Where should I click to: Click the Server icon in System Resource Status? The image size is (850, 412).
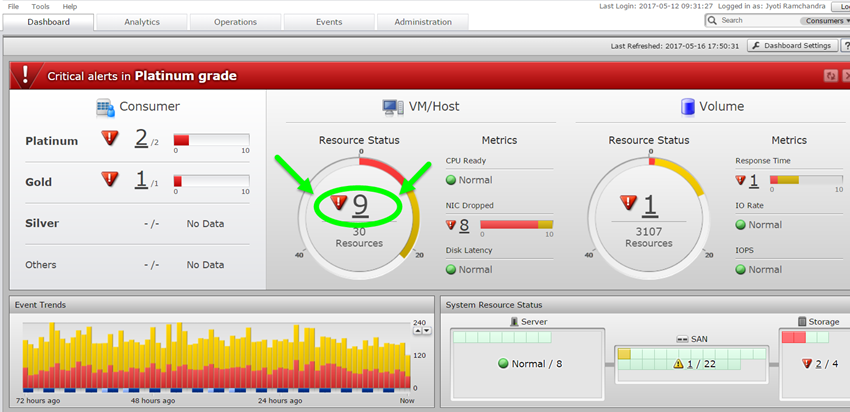click(x=513, y=322)
